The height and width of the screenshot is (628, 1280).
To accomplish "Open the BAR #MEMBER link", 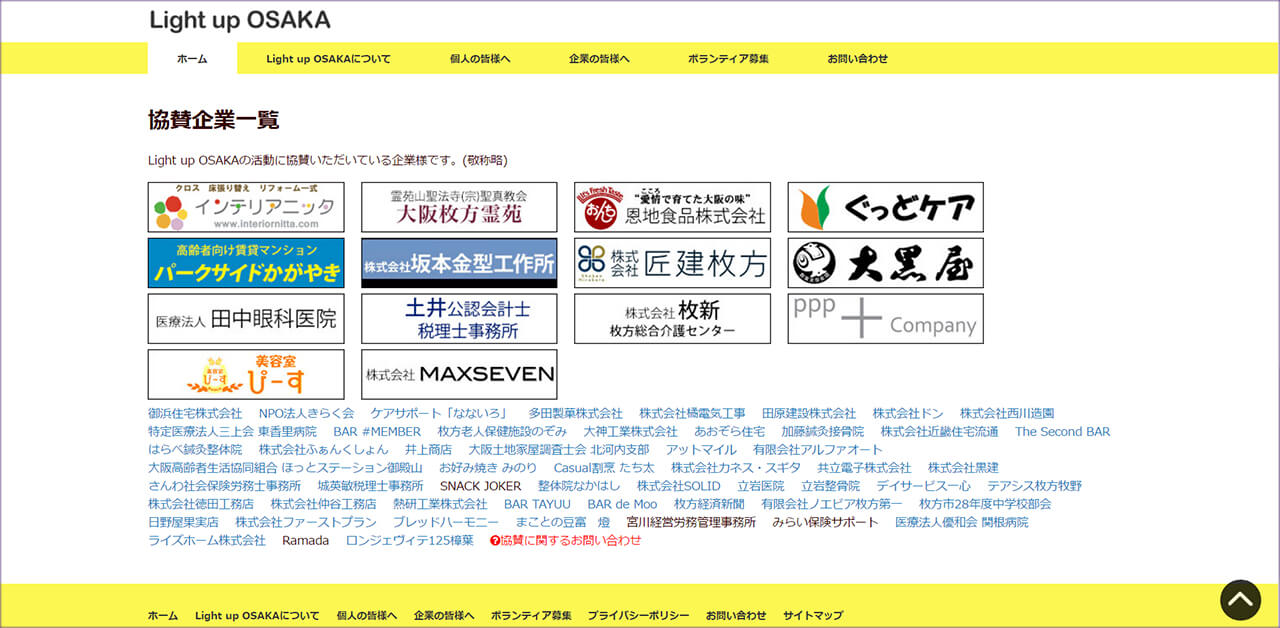I will click(x=377, y=431).
